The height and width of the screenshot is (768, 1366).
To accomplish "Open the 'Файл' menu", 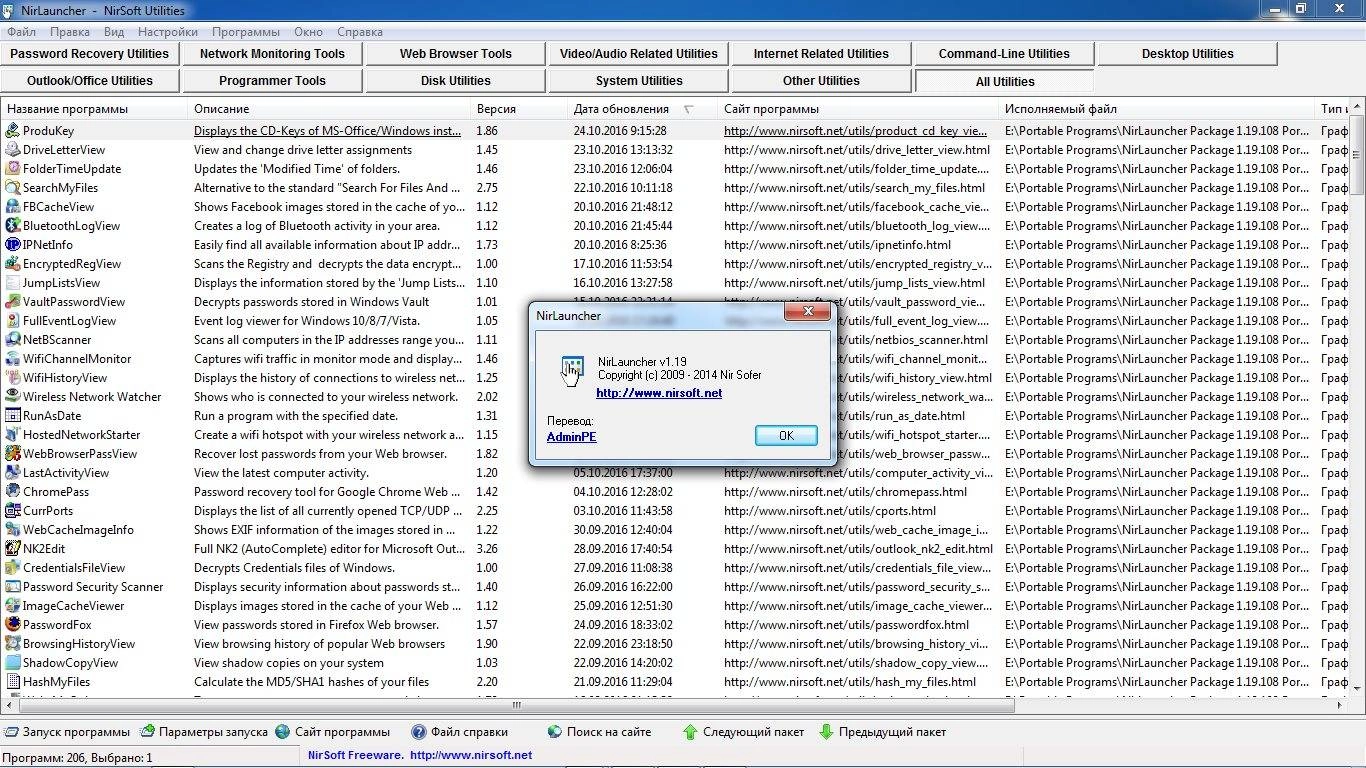I will tap(21, 32).
